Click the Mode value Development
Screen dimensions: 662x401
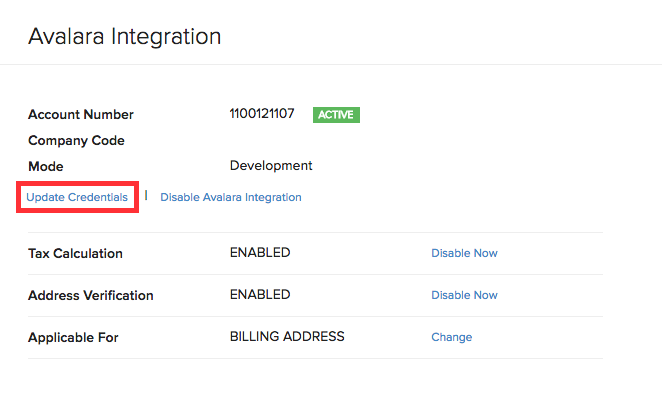271,165
